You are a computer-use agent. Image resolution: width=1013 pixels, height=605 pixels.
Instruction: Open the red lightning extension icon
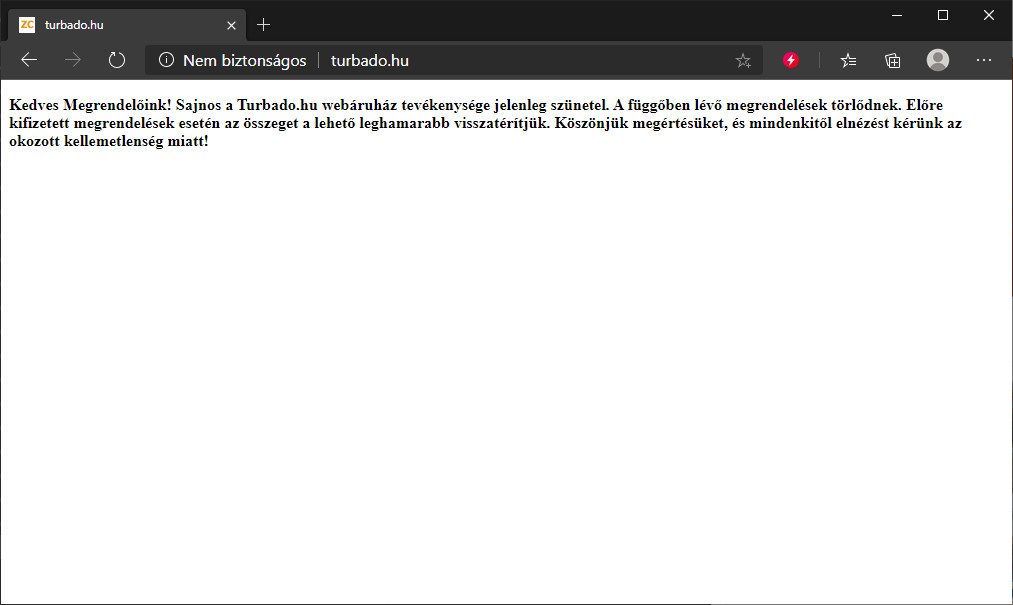point(791,60)
